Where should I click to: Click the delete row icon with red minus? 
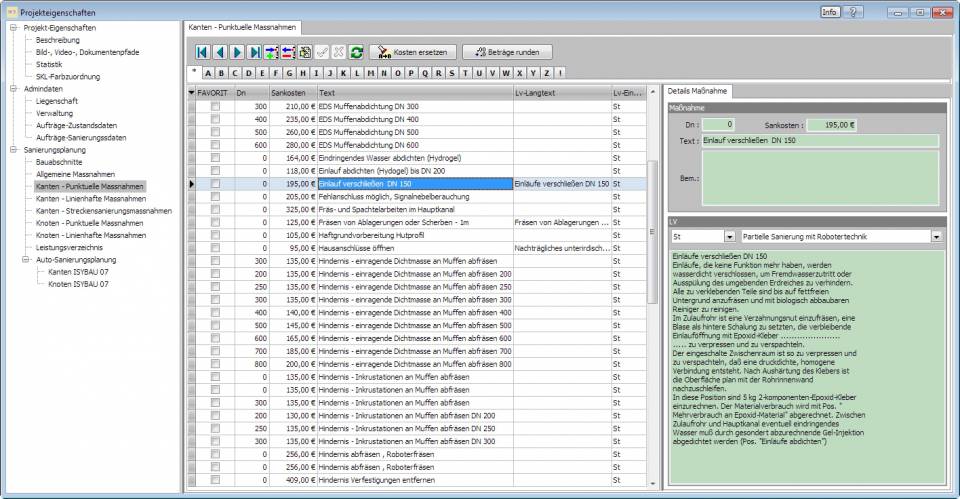288,53
